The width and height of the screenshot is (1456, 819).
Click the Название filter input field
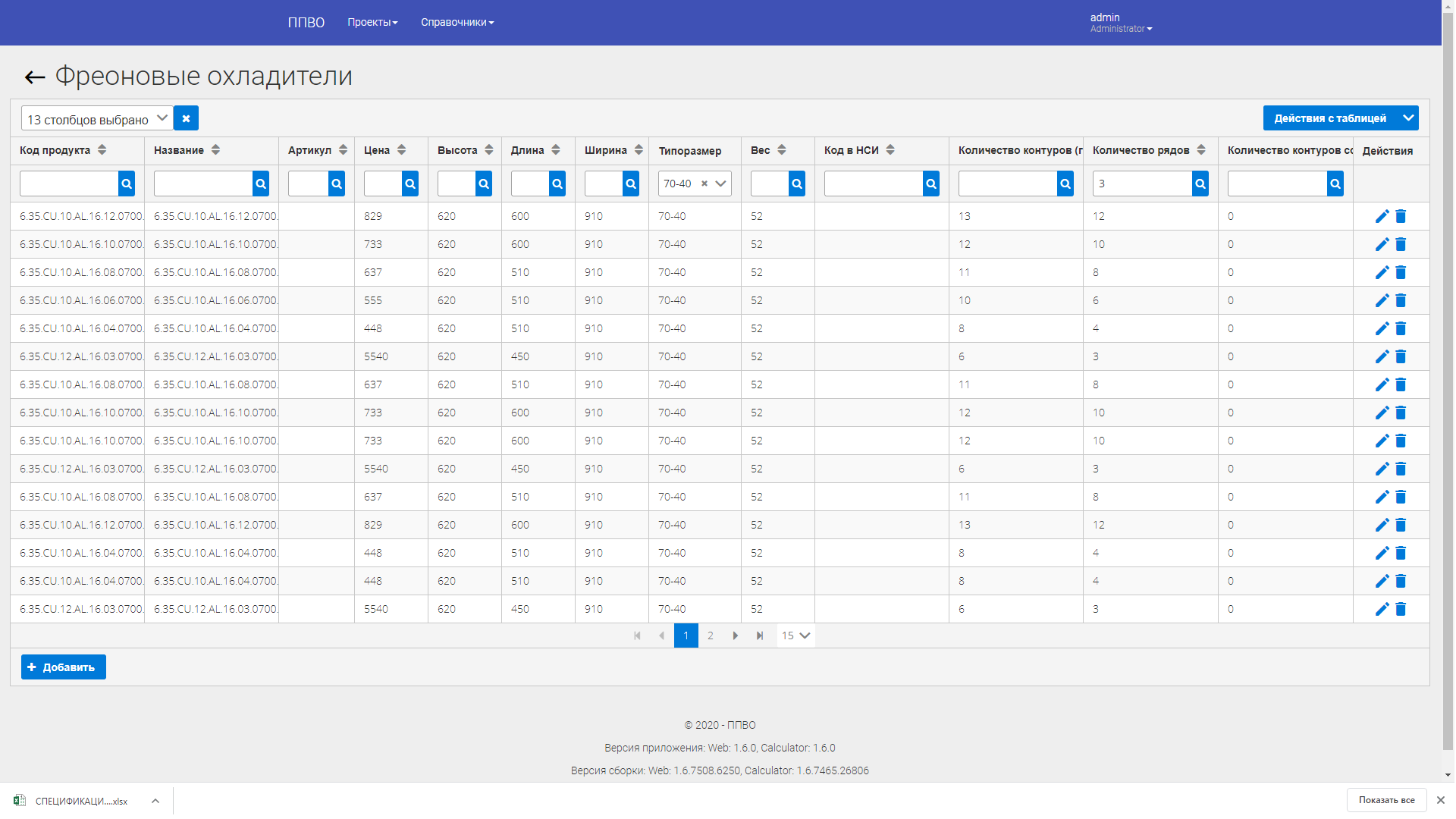pos(203,184)
